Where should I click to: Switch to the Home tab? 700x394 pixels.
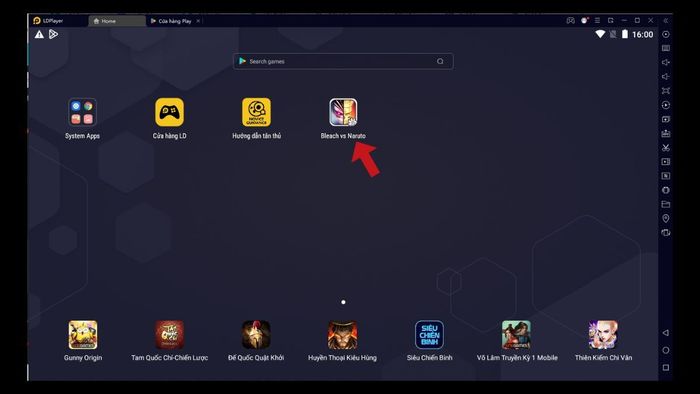pyautogui.click(x=117, y=21)
